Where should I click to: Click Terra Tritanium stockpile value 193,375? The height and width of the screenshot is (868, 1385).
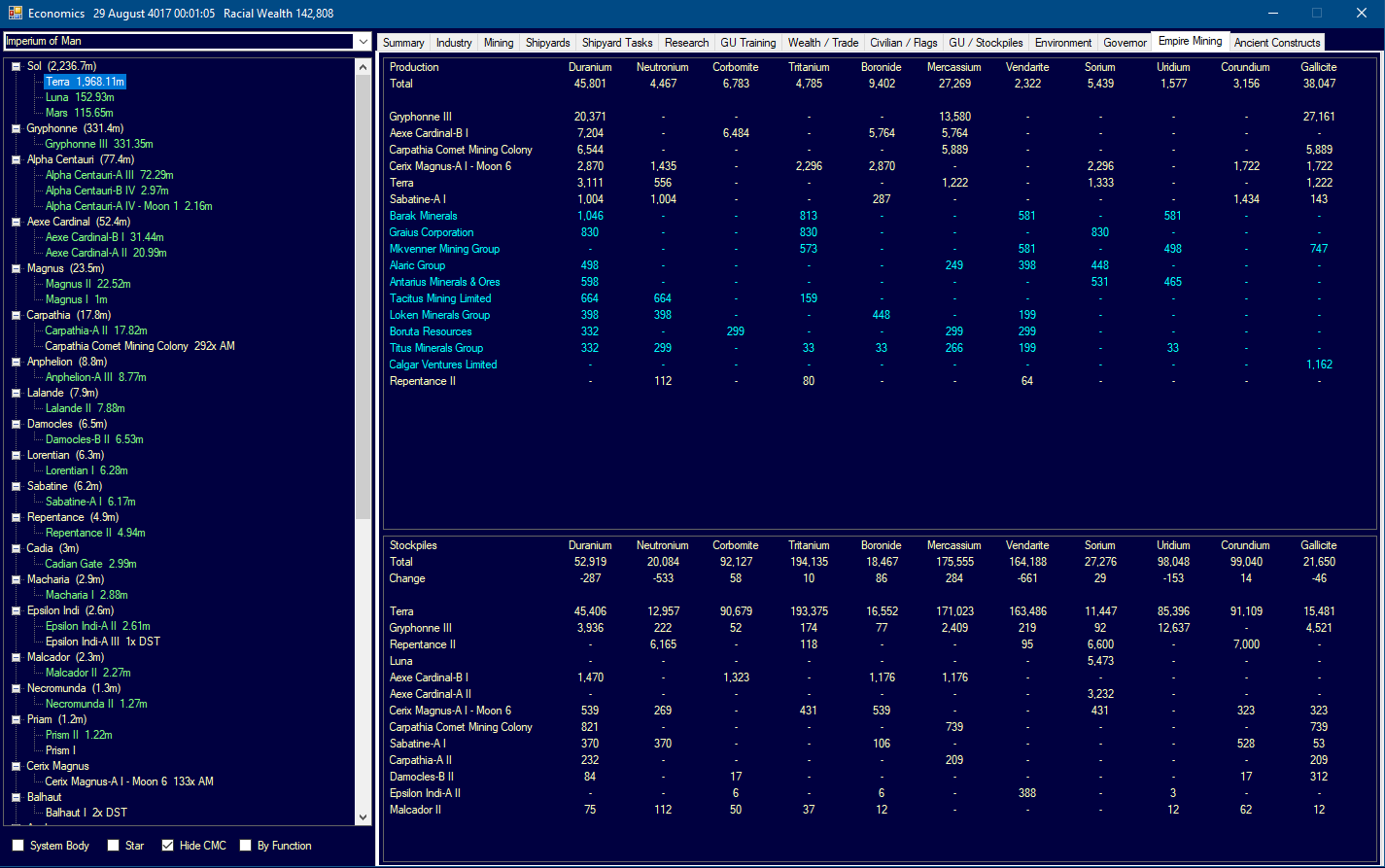click(809, 611)
